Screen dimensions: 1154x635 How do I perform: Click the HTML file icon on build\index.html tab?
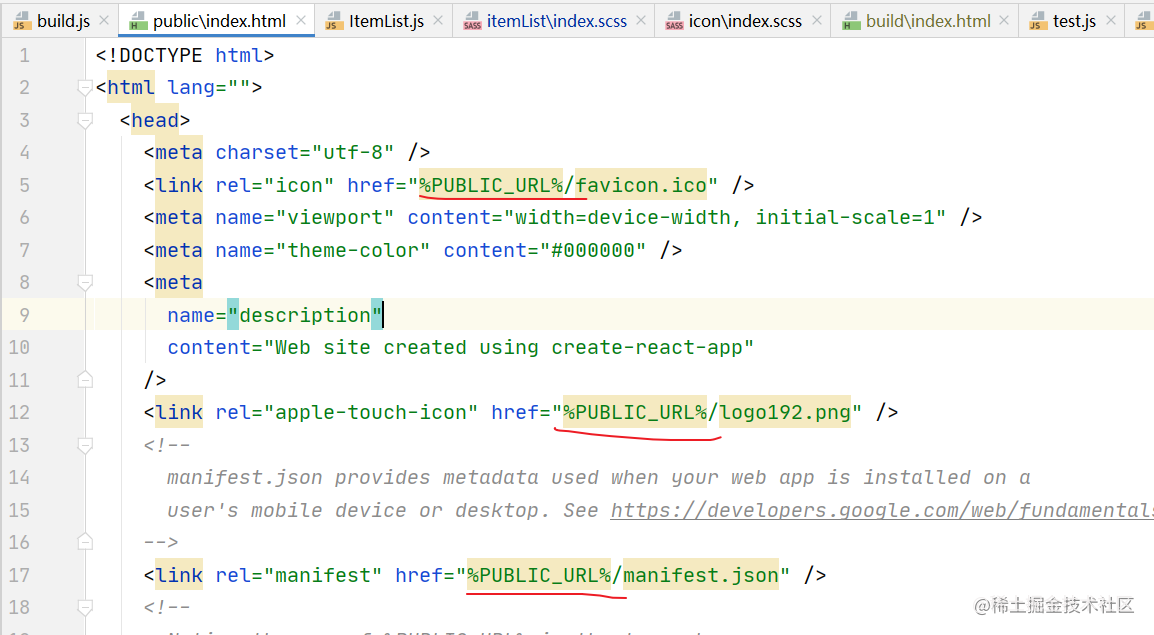click(x=851, y=21)
